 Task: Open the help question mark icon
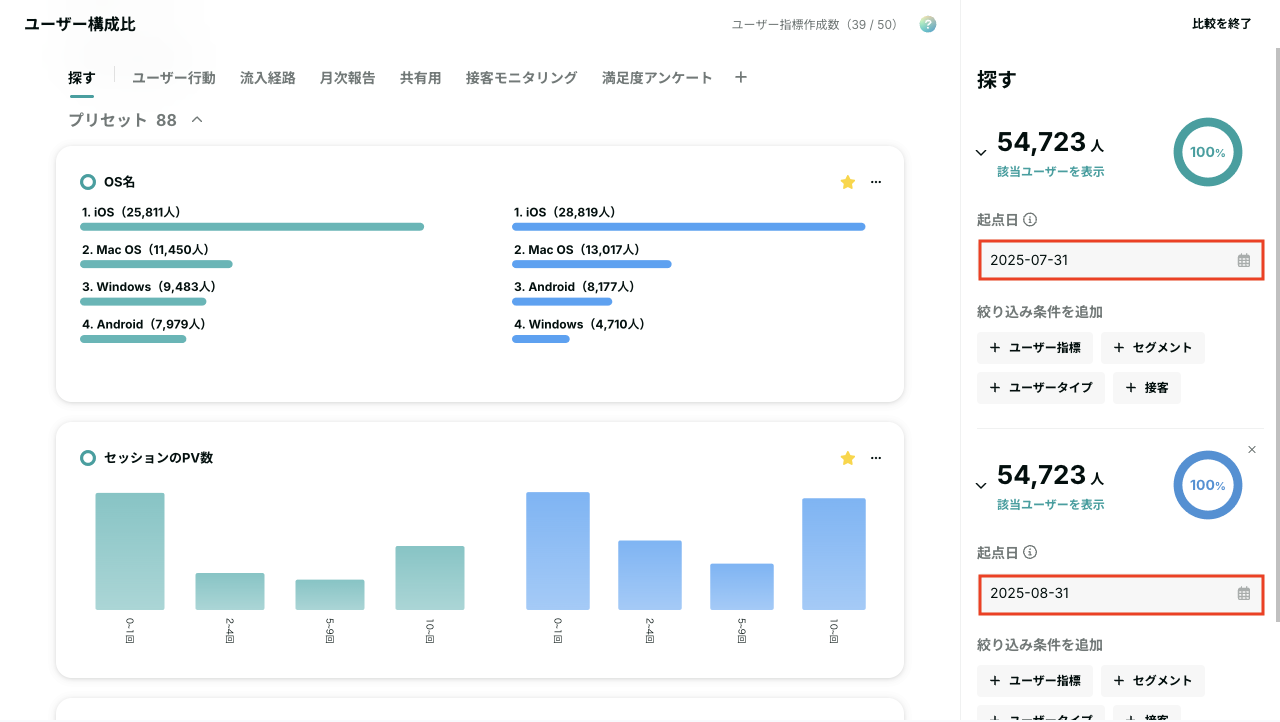pos(928,24)
